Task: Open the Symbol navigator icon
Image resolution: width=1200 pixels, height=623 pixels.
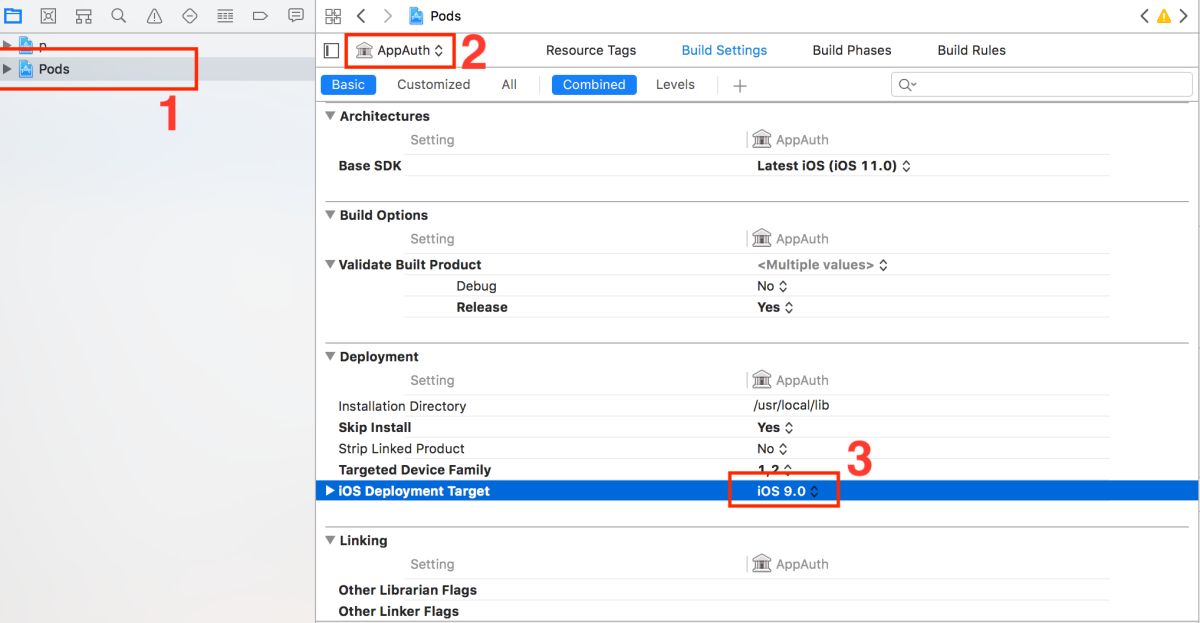Action: [x=84, y=16]
